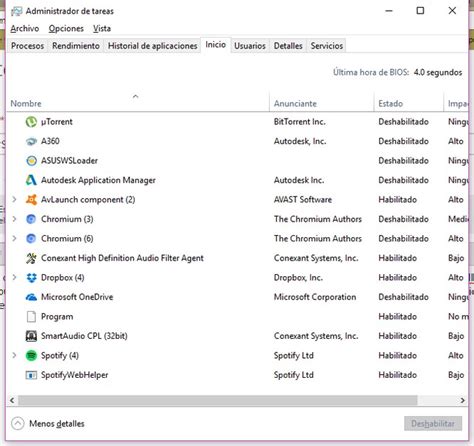474x446 pixels.
Task: Click the SpotifyWebHelper icon
Action: point(31,375)
